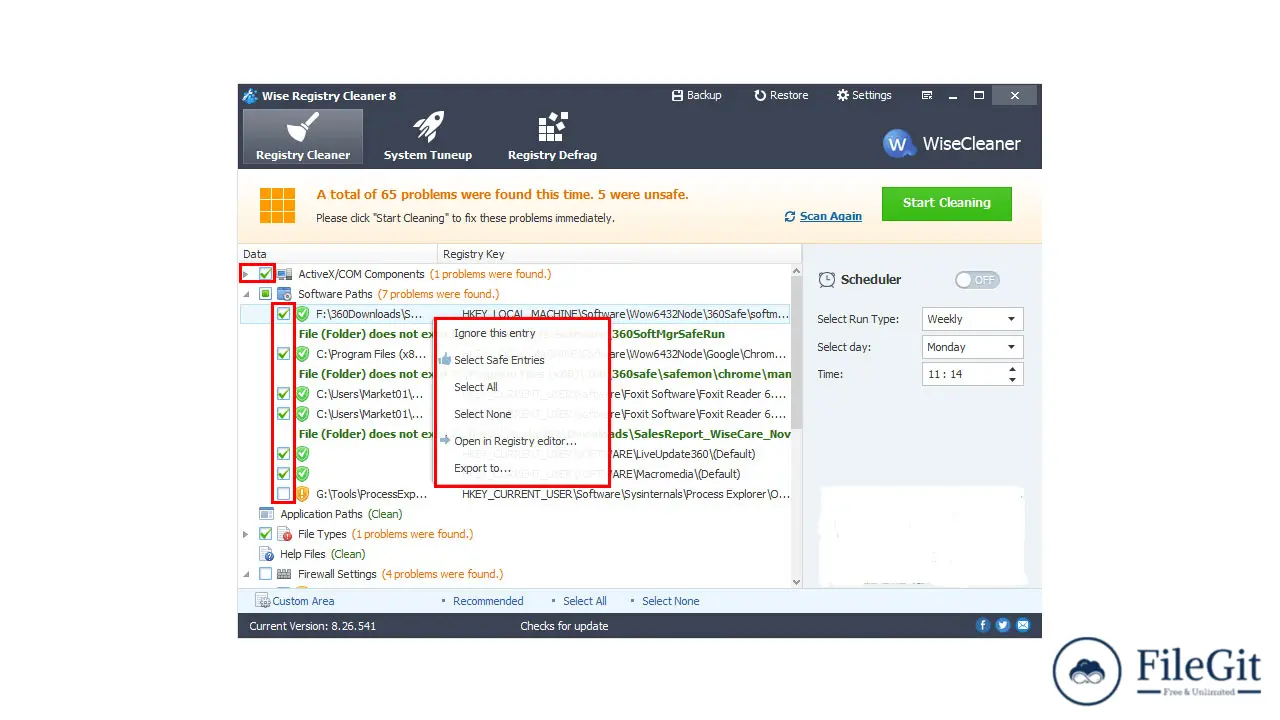Open Settings via the gear icon

pyautogui.click(x=843, y=95)
